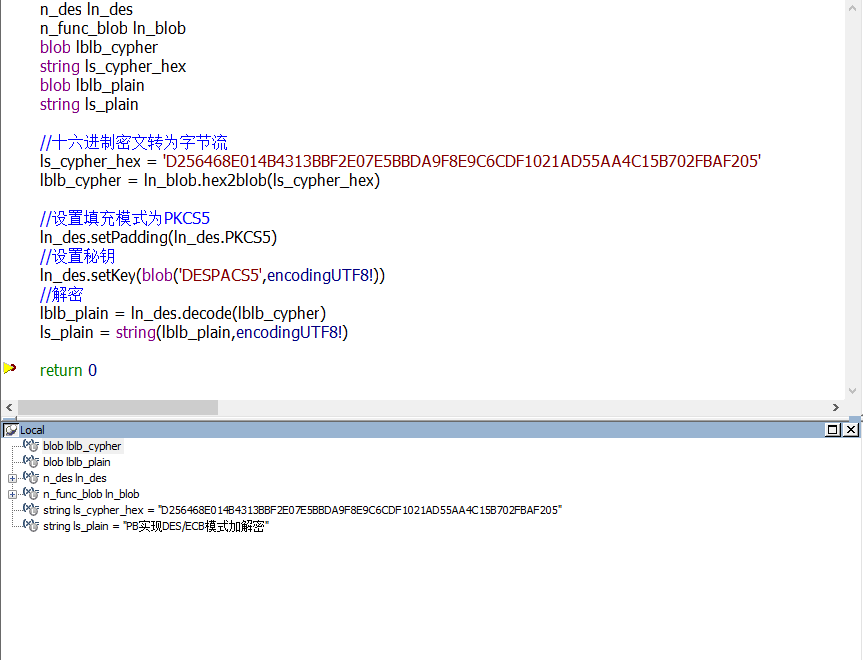Select the blob lblb_plain variable row
The image size is (863, 660).
click(77, 462)
